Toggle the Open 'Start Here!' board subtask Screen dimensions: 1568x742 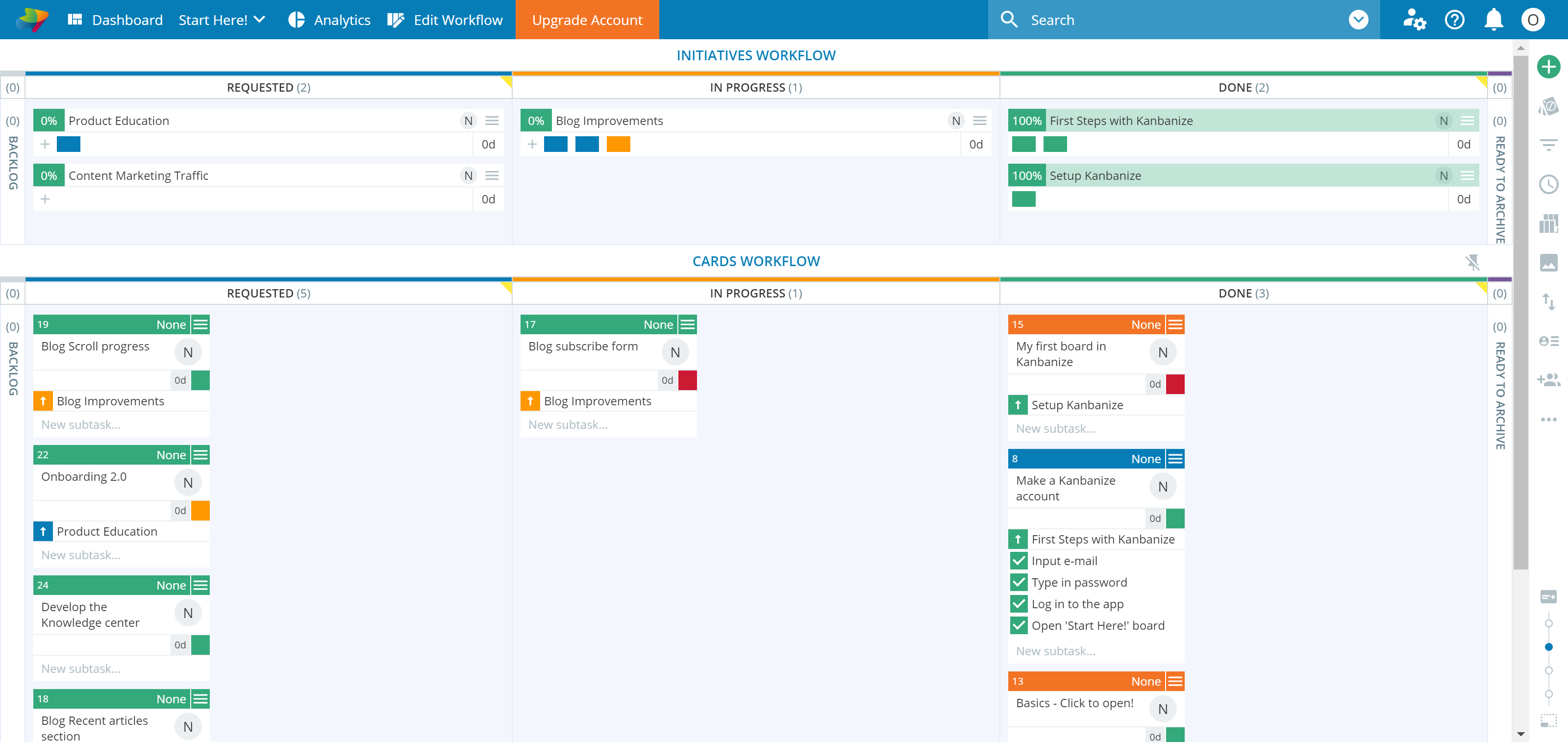point(1020,625)
